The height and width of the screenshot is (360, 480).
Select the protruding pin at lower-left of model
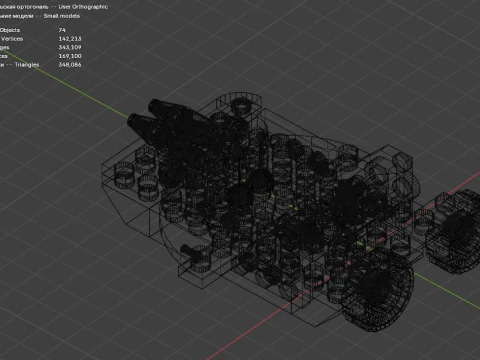click(x=189, y=251)
